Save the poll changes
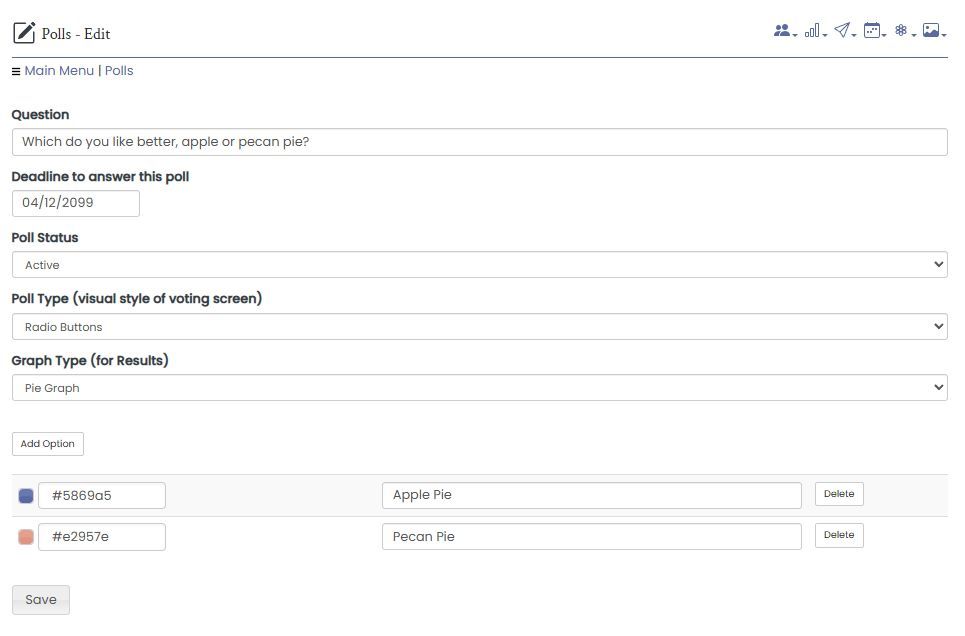965x636 pixels. 41,600
